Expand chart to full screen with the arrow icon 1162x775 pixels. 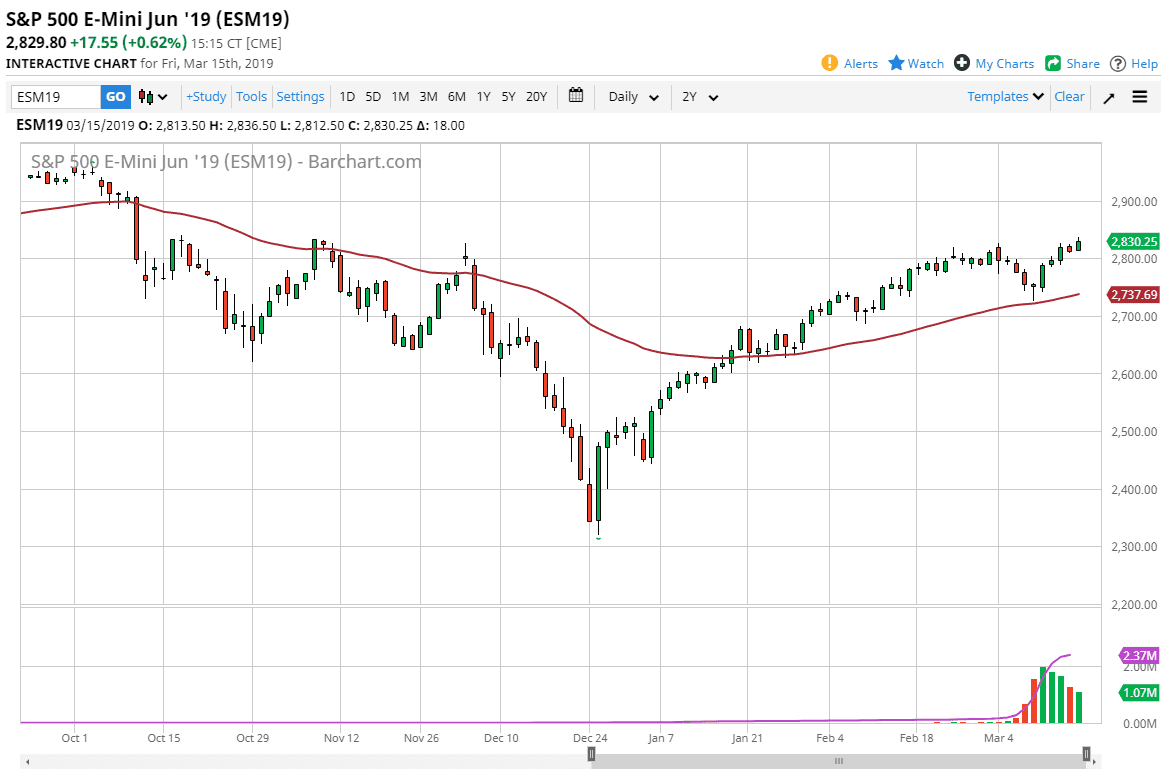point(1109,97)
